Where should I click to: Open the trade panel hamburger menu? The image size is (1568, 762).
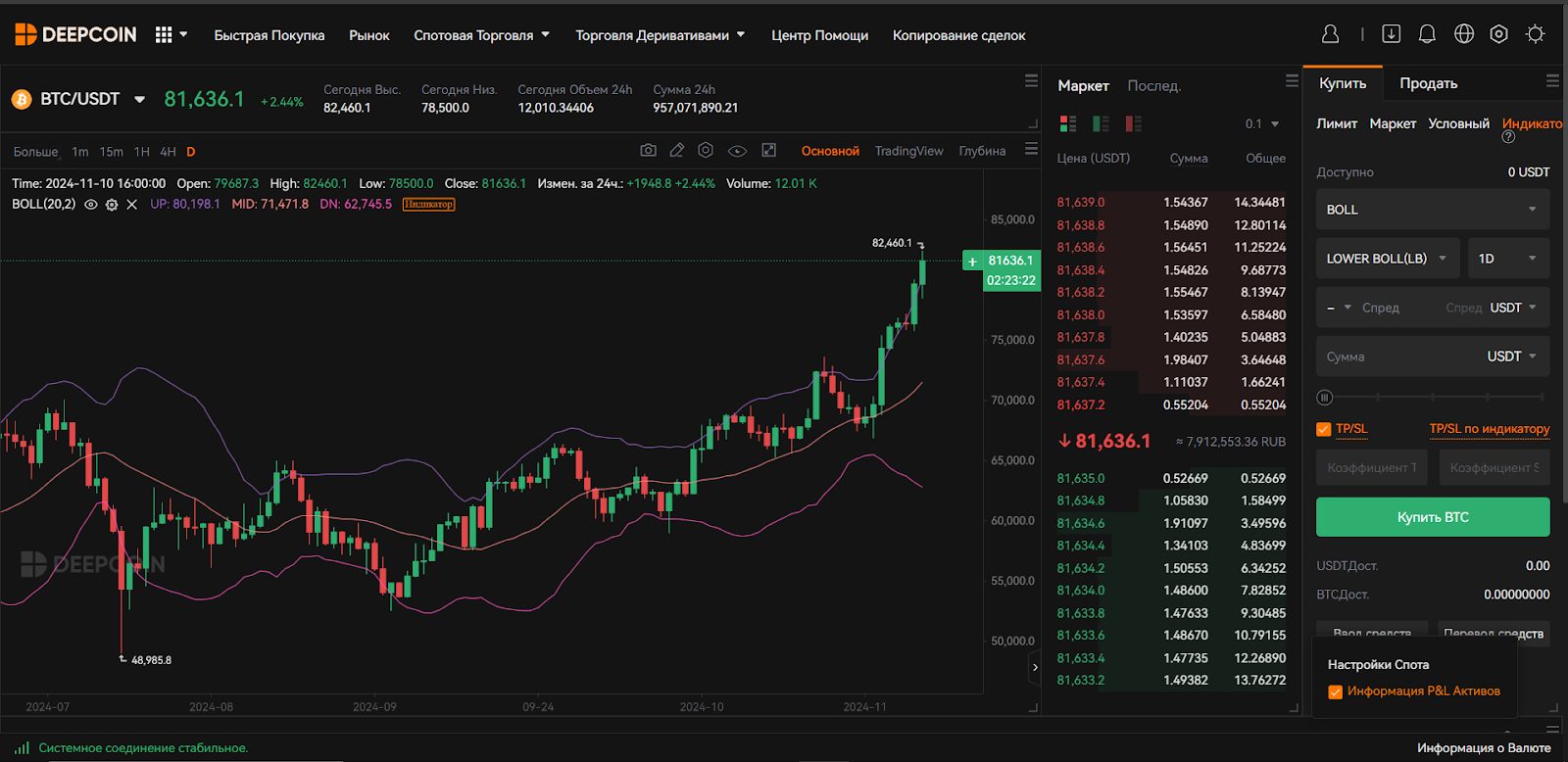point(1552,81)
